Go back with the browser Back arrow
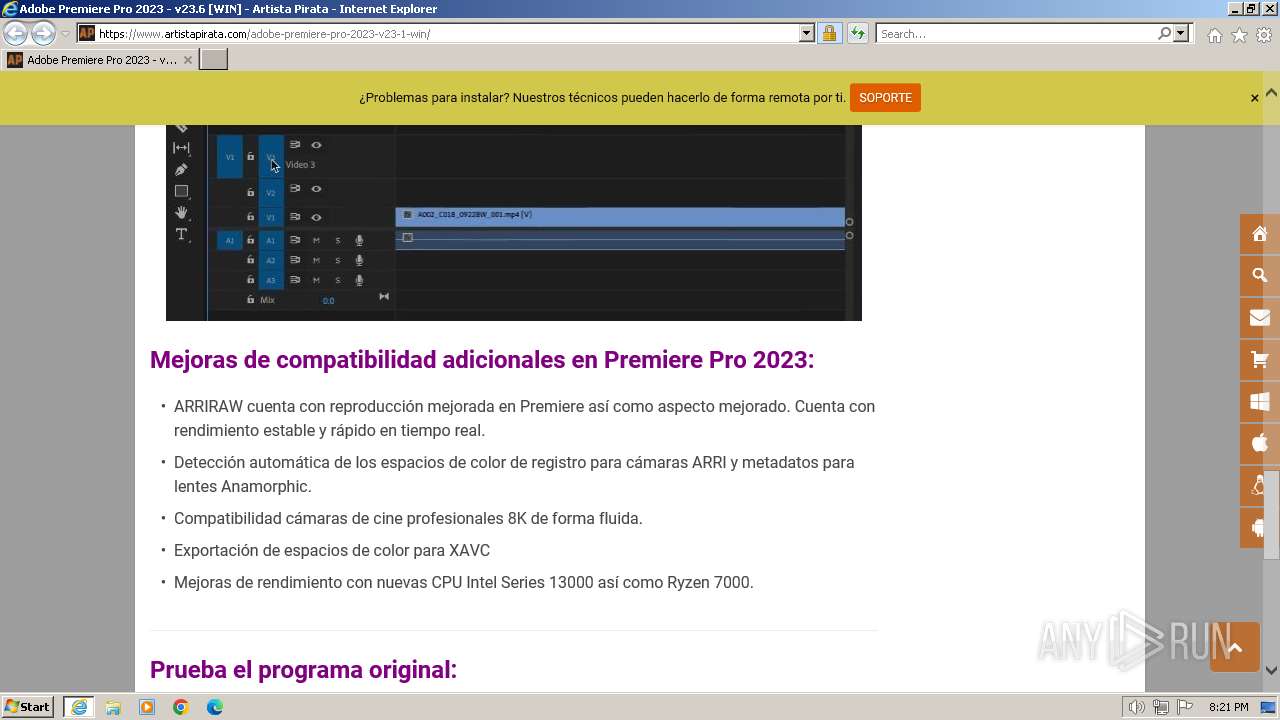 pos(15,33)
